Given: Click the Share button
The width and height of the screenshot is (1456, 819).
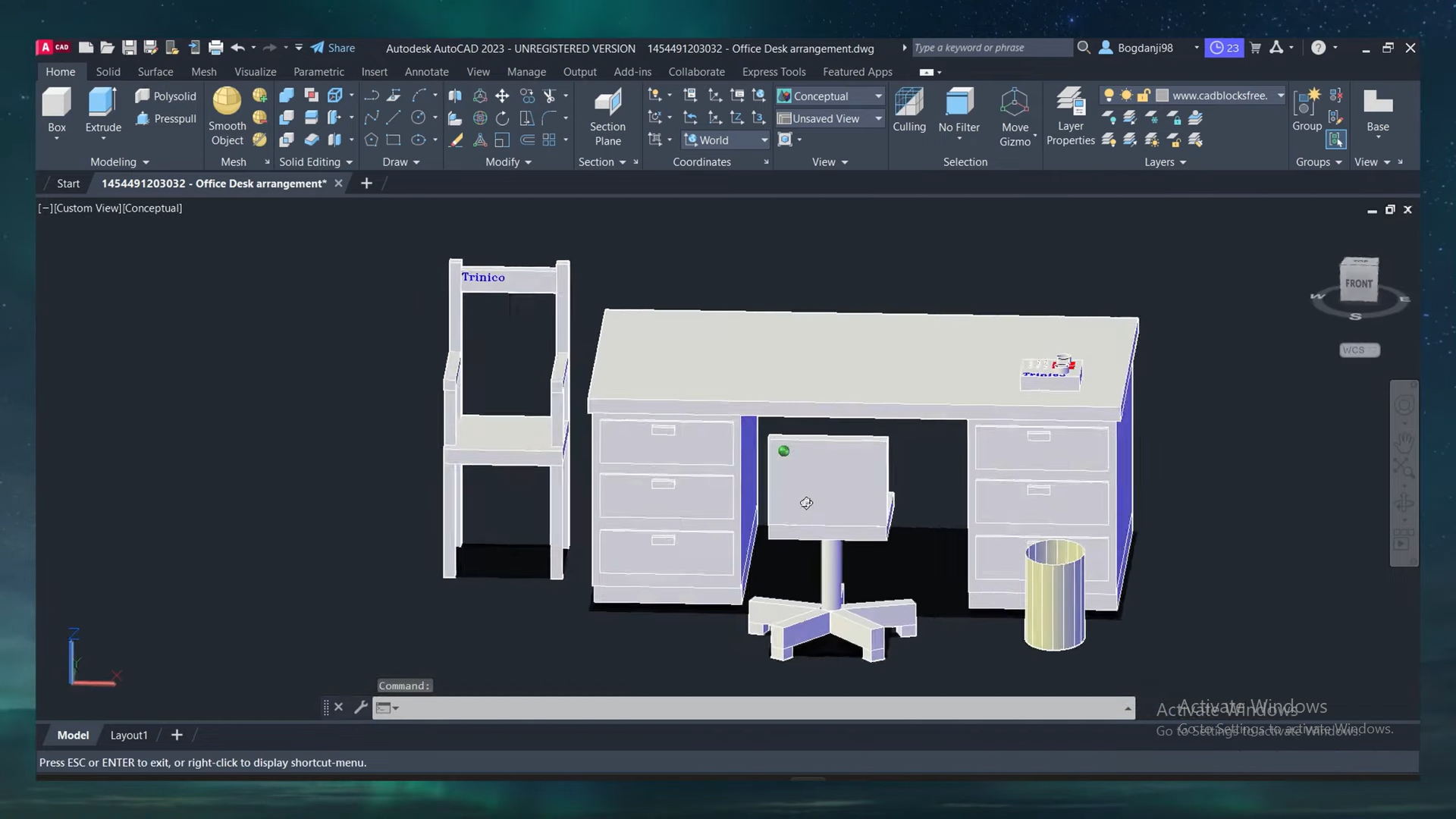Looking at the screenshot, I should (x=333, y=48).
